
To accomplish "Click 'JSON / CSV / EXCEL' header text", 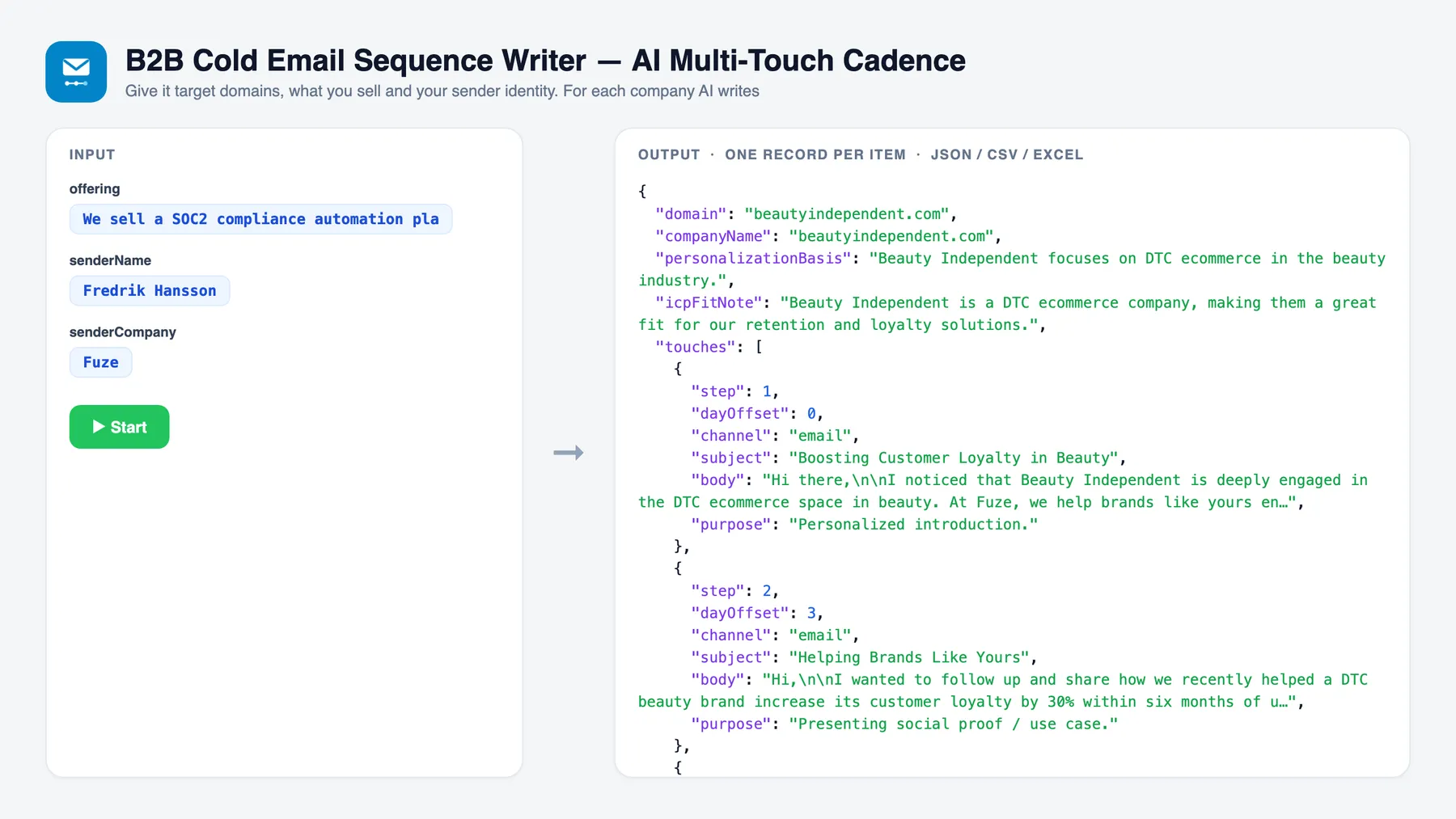I will click(1007, 154).
